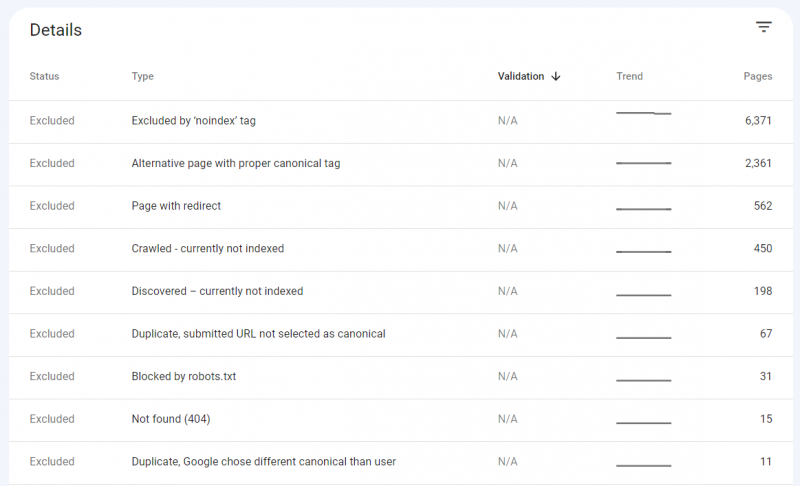Image resolution: width=800 pixels, height=486 pixels.
Task: Select the Page with redirect row
Action: [x=401, y=207]
